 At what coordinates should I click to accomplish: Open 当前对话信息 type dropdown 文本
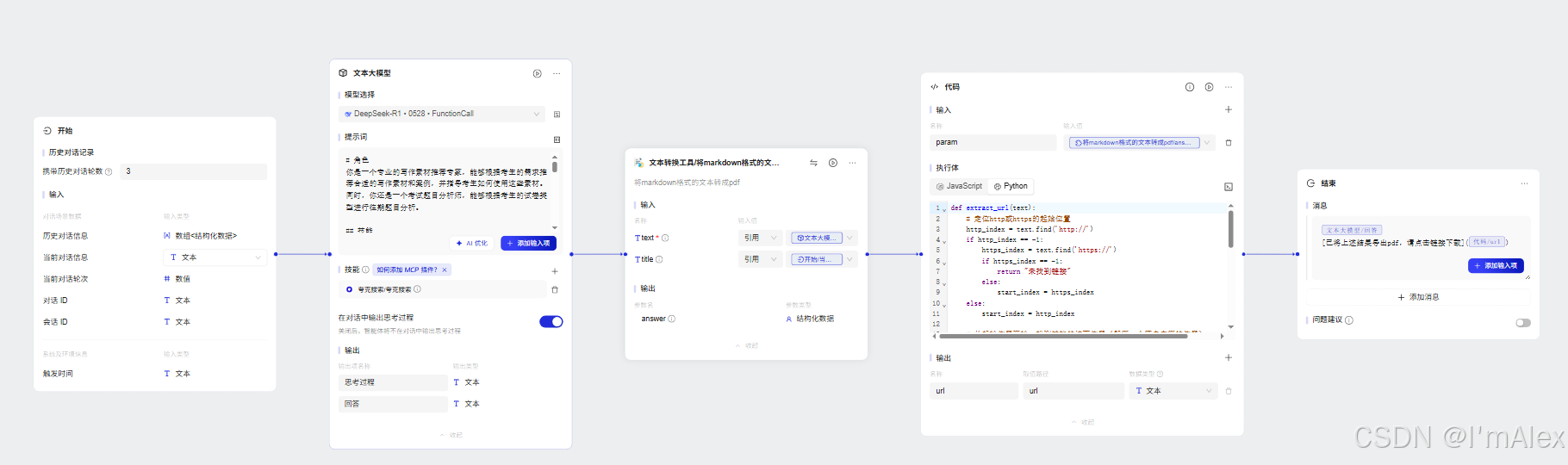tap(215, 257)
